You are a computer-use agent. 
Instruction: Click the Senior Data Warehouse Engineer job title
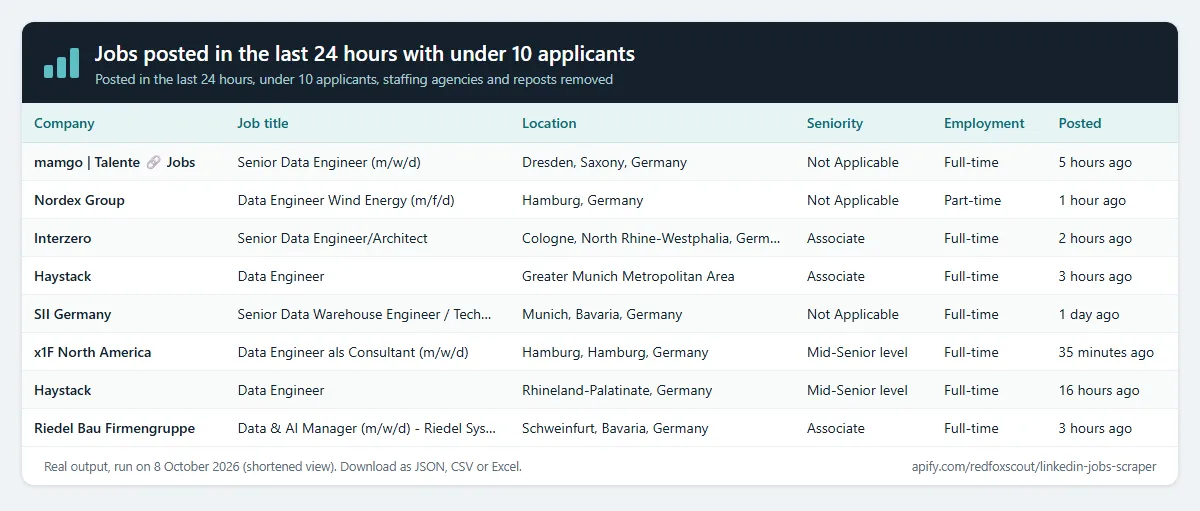point(365,314)
